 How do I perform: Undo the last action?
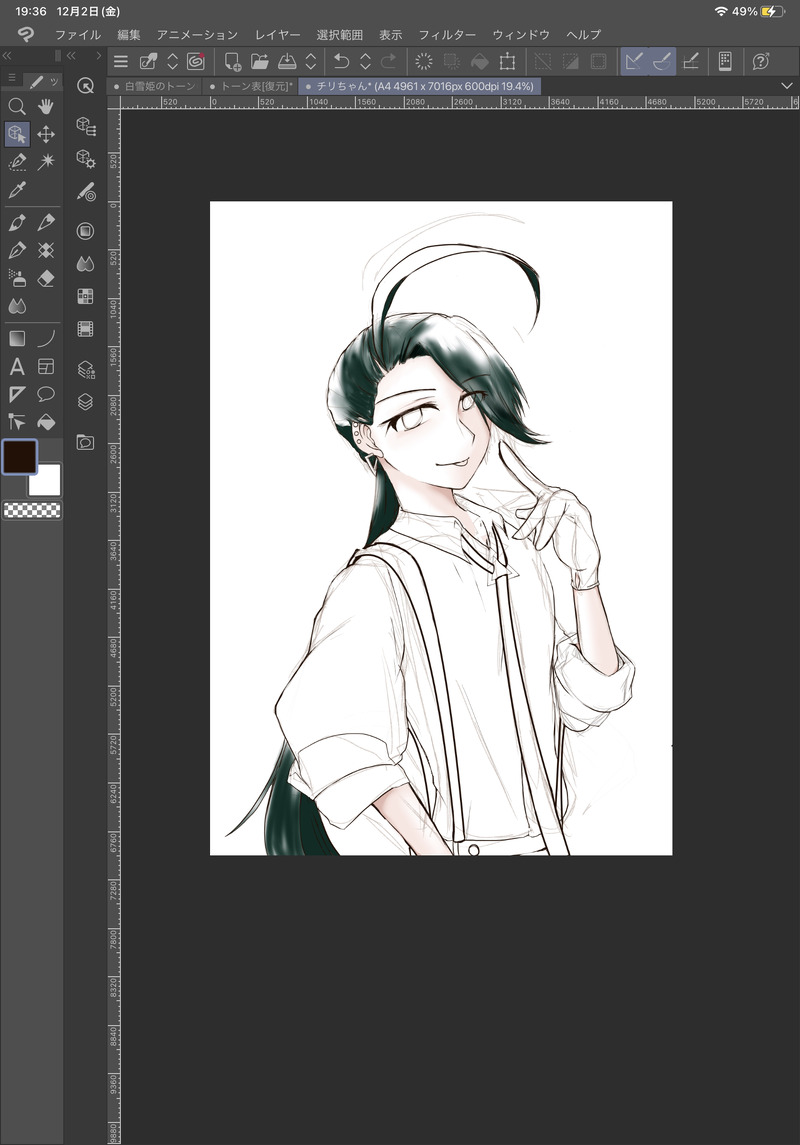(342, 61)
